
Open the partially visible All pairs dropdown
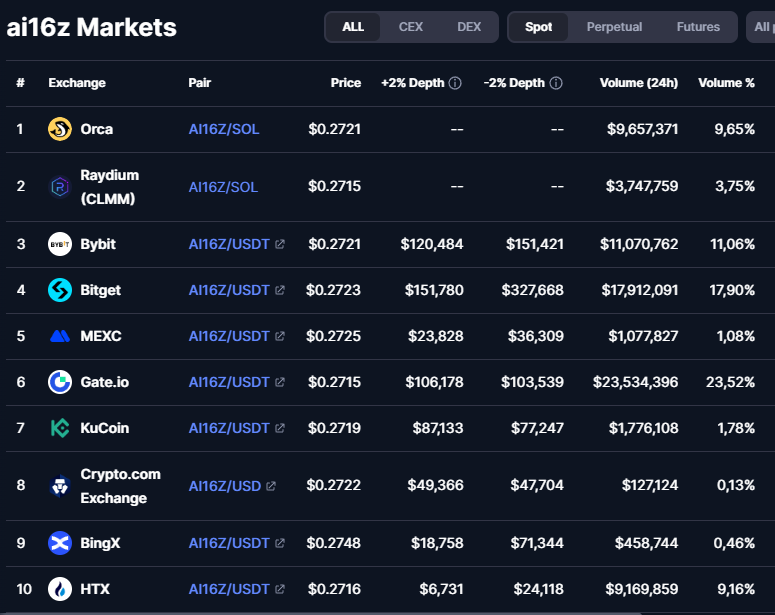coord(761,27)
